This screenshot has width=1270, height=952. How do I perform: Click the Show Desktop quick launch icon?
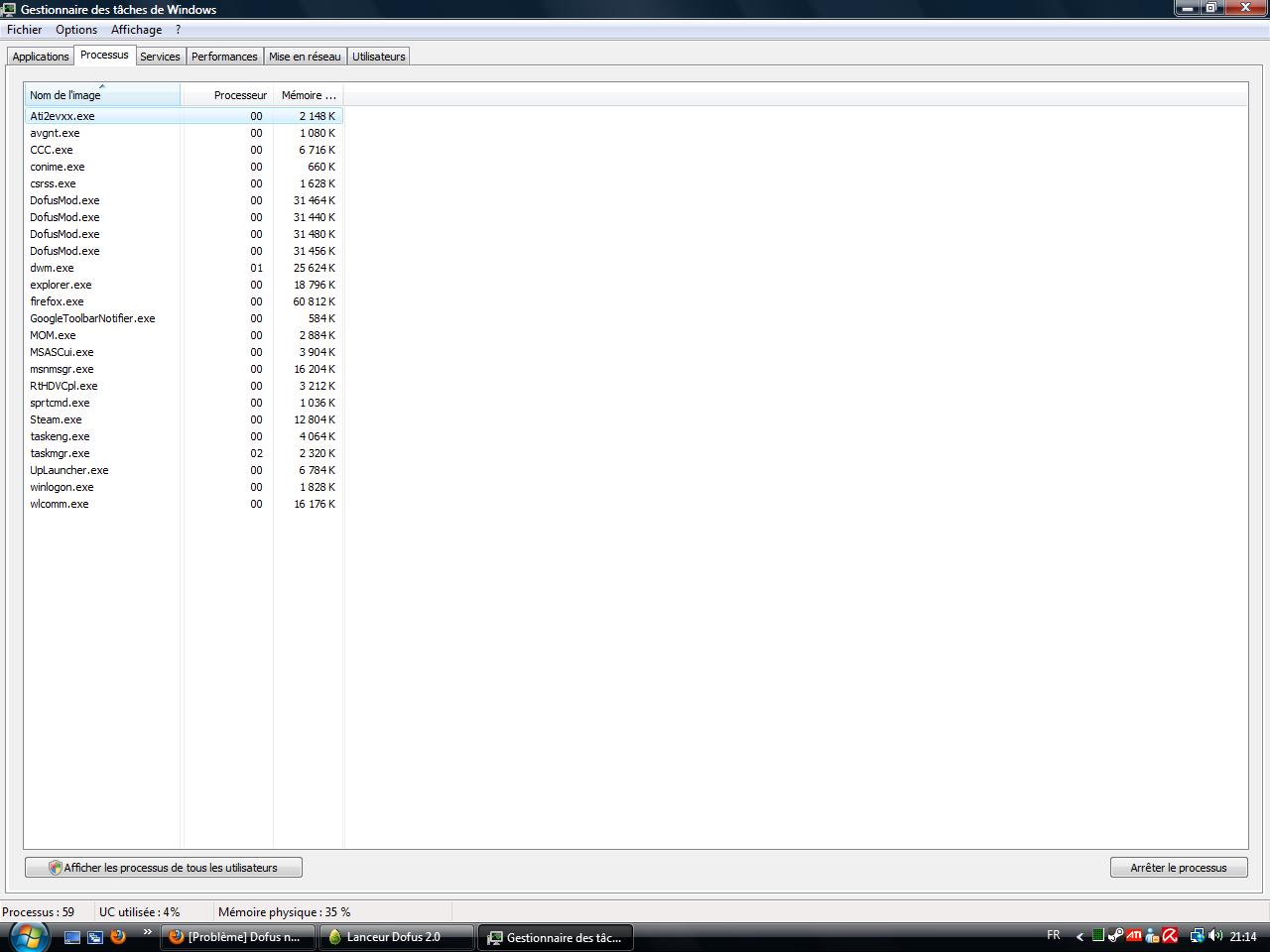point(72,936)
